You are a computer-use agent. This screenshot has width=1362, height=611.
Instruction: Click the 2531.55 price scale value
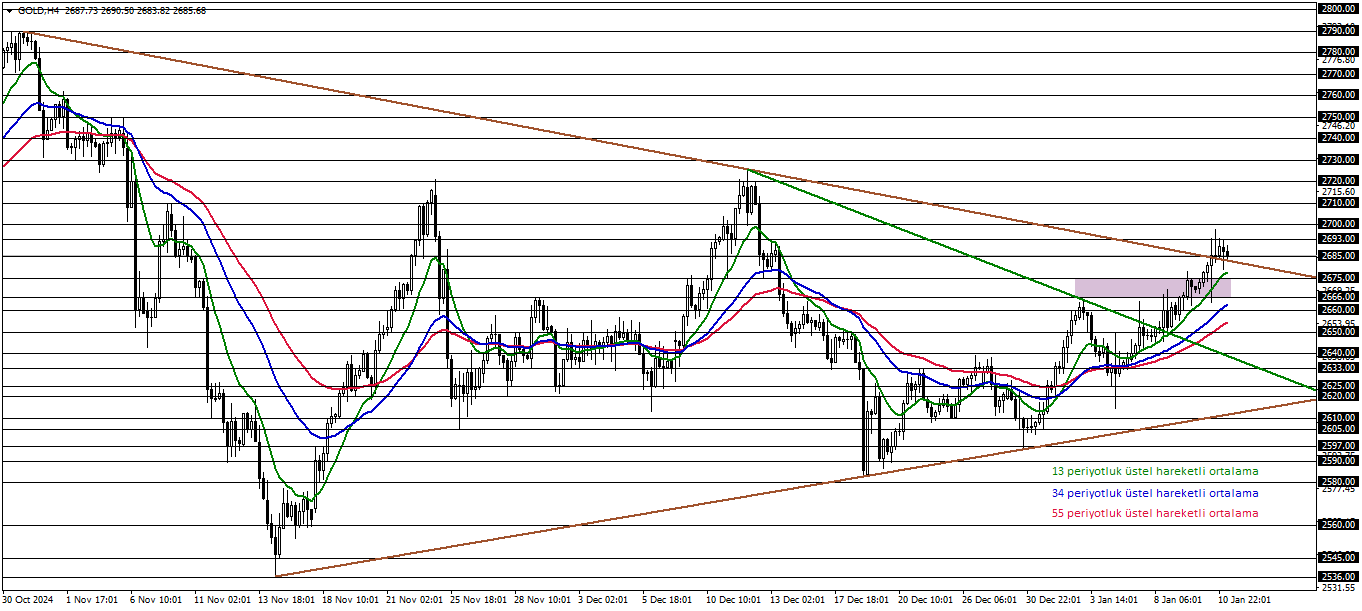(x=1337, y=587)
